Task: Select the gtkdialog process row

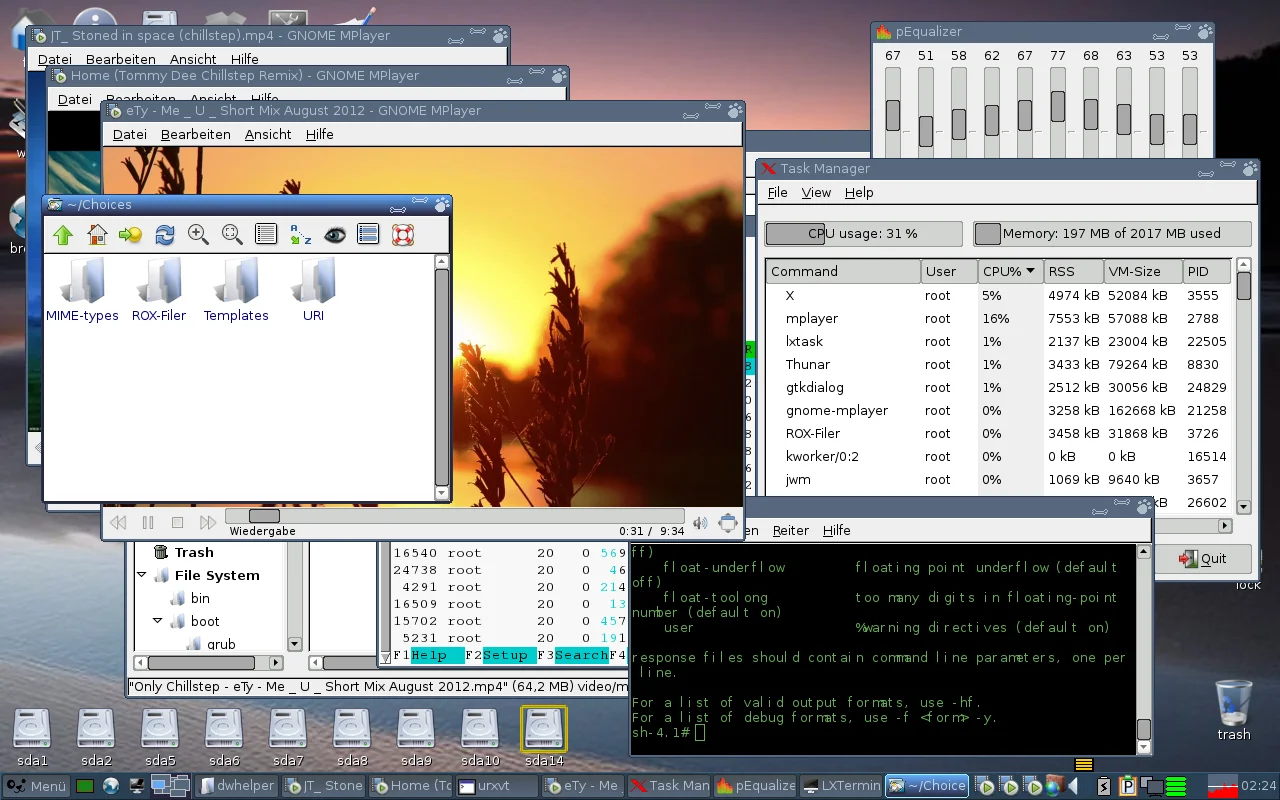Action: (x=1000, y=387)
